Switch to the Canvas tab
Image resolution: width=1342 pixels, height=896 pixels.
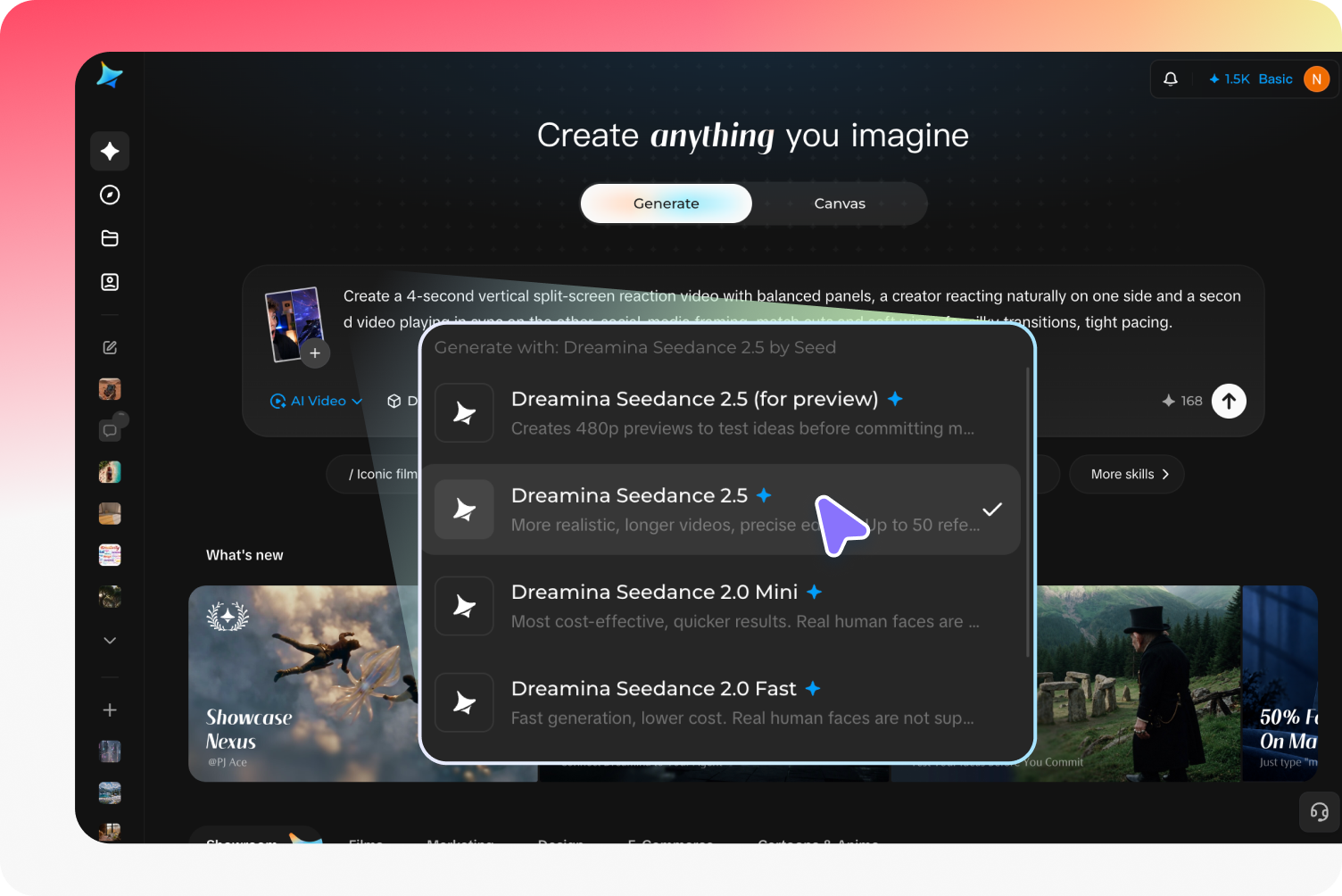coord(840,203)
